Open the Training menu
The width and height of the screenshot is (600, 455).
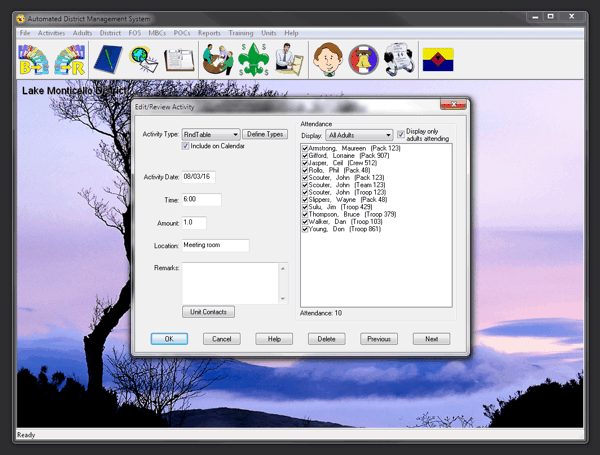(x=241, y=33)
